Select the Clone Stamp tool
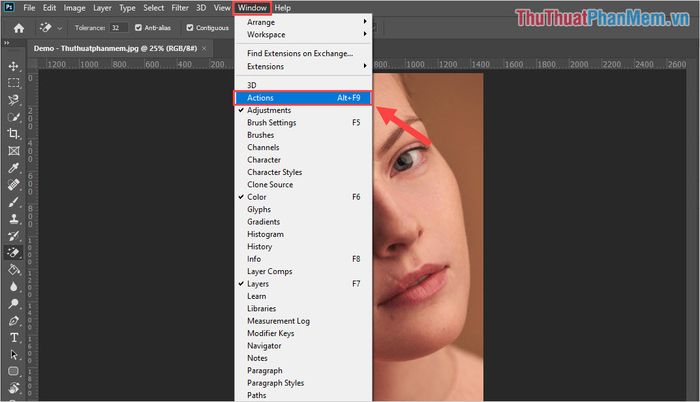This screenshot has width=700, height=402. (x=13, y=219)
